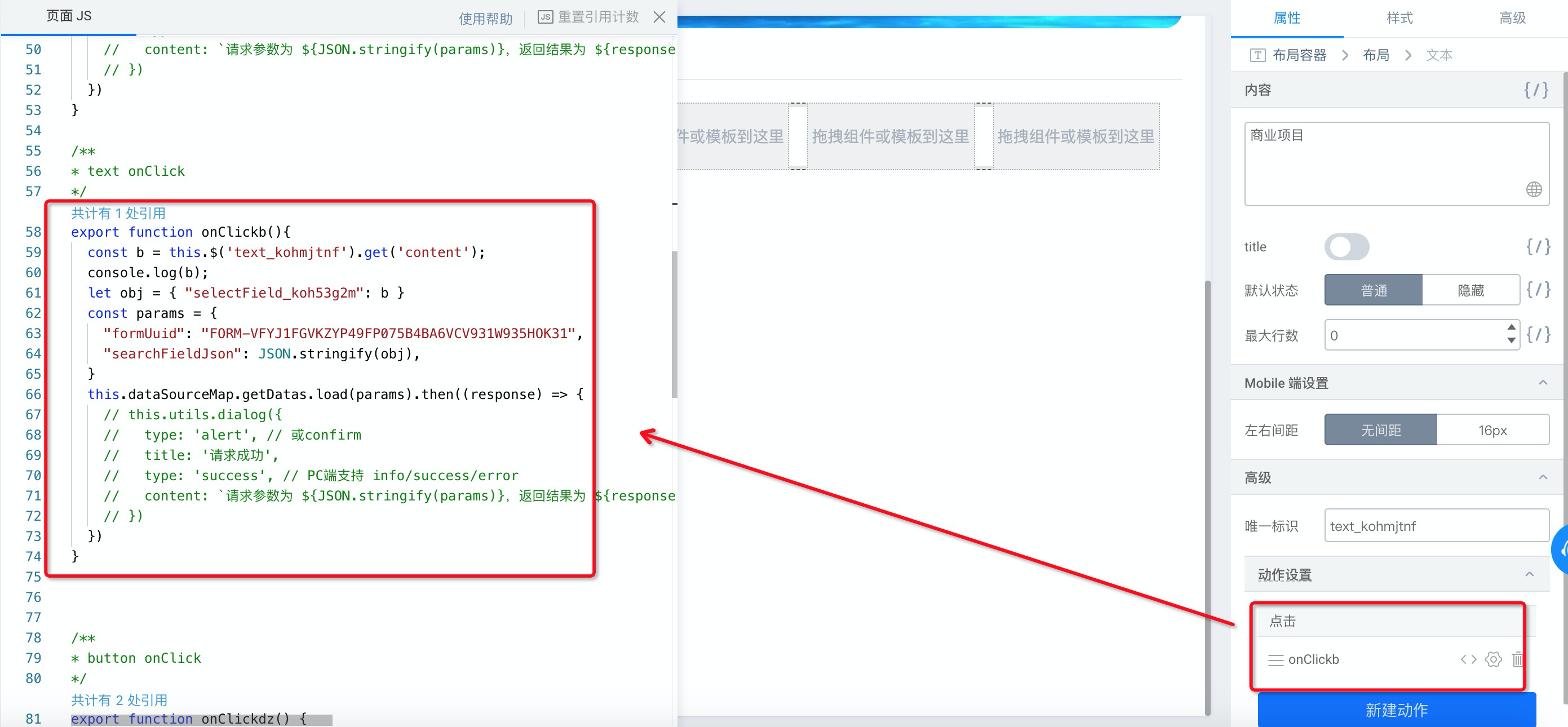Click the JS icon next to 重置引用计数
Viewport: 1568px width, 727px height.
546,17
